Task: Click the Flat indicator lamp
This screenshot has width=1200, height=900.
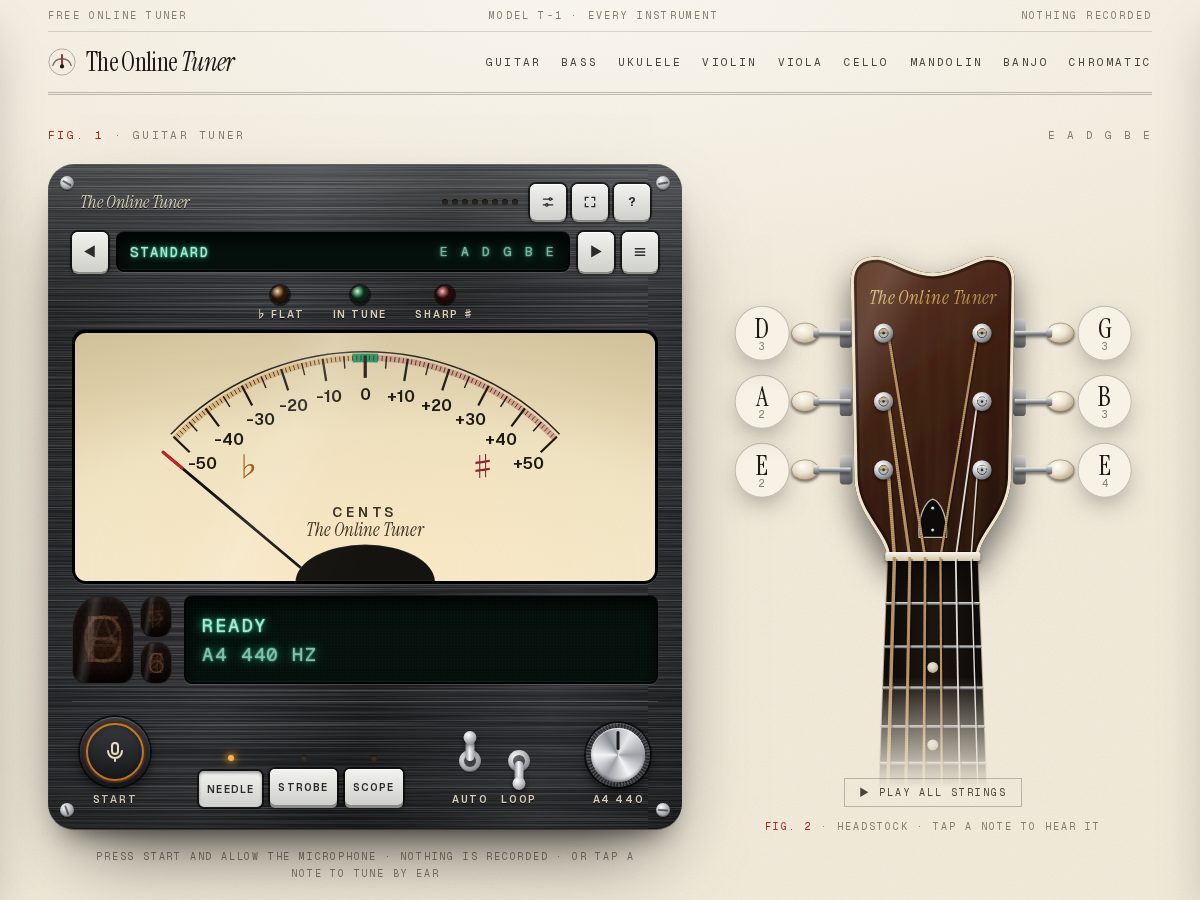Action: click(280, 294)
